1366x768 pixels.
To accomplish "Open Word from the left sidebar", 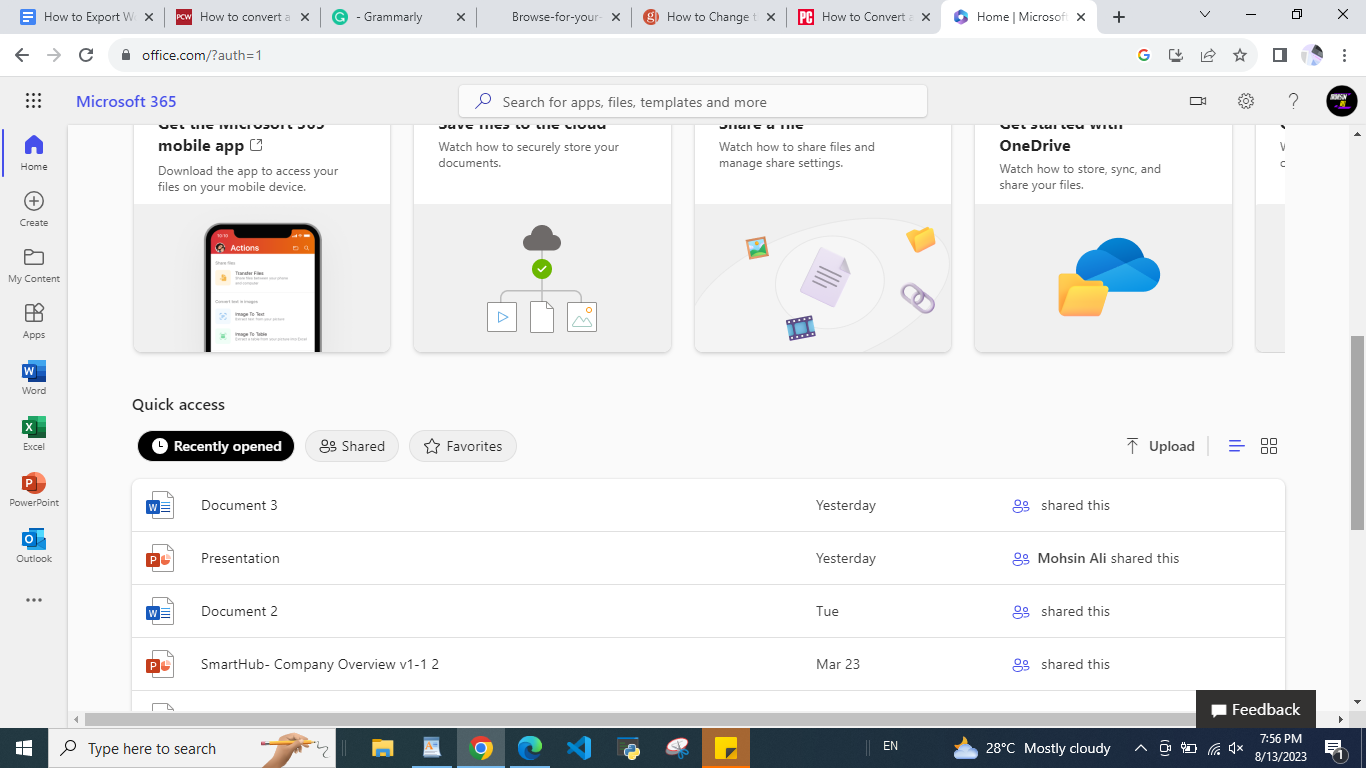I will coord(33,377).
